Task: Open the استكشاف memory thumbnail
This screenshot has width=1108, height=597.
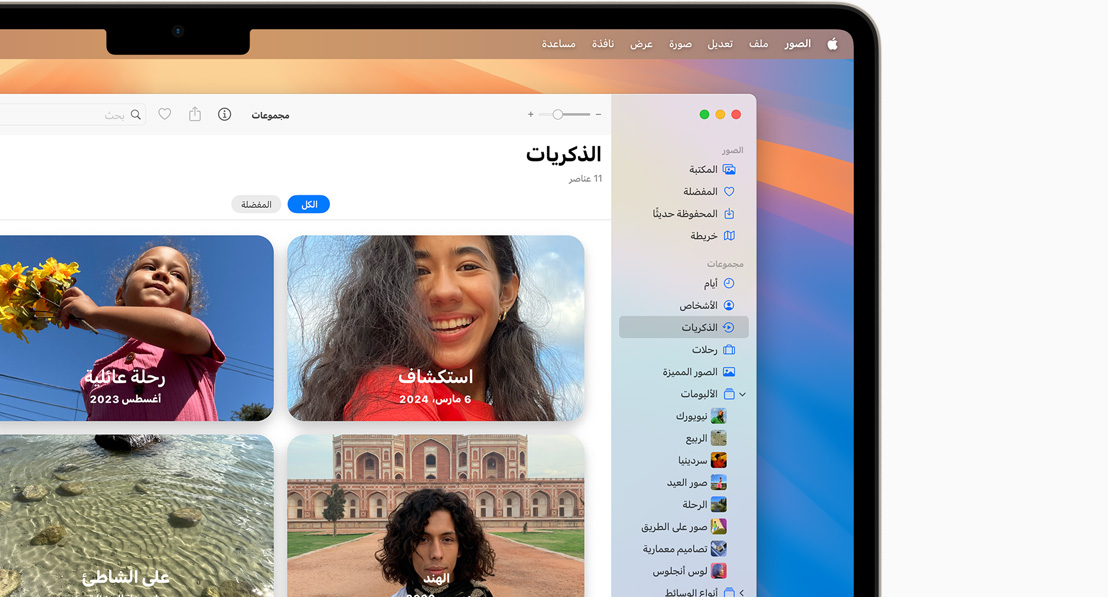Action: (436, 328)
